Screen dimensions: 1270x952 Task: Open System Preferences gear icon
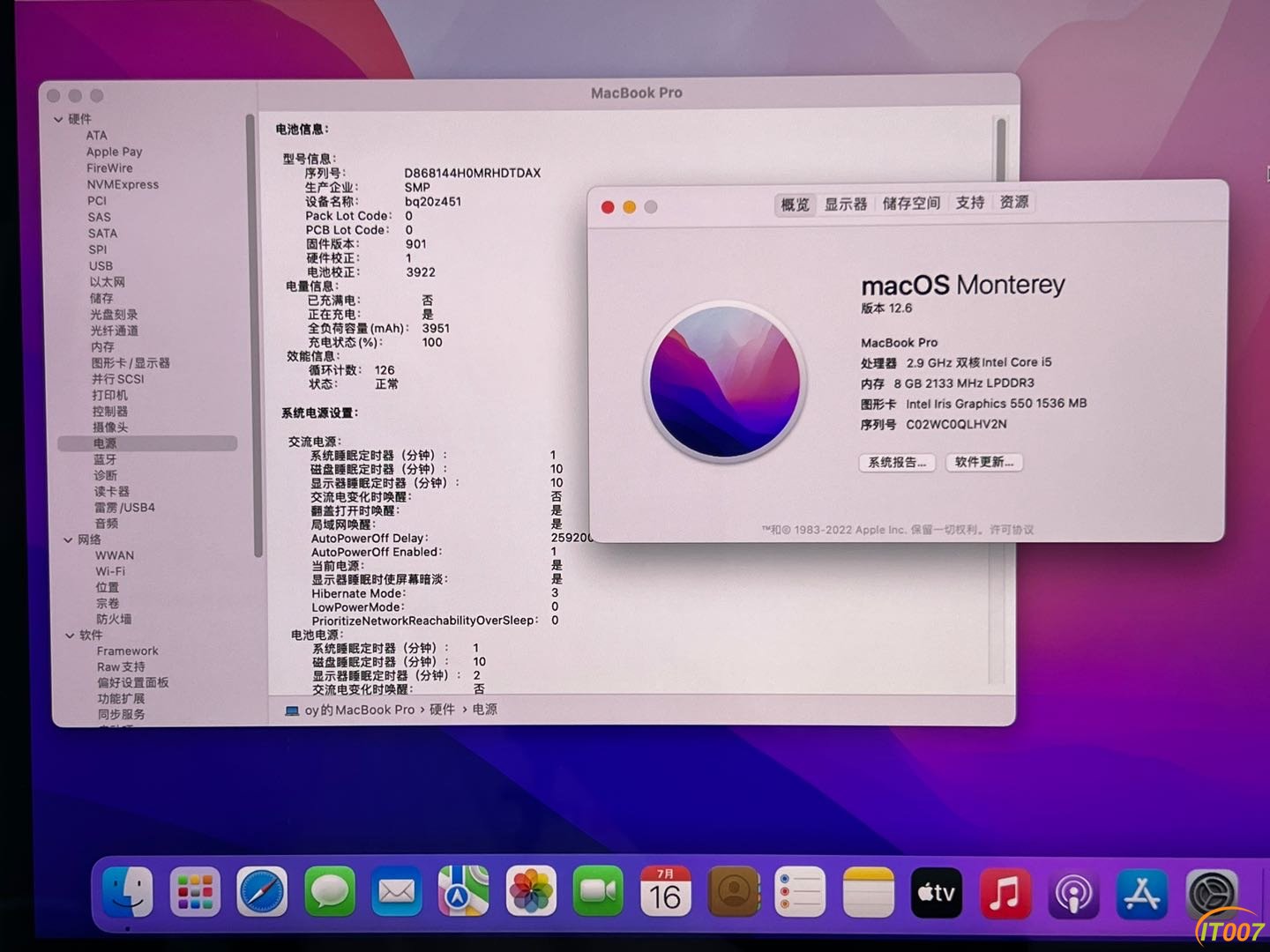[x=1212, y=894]
